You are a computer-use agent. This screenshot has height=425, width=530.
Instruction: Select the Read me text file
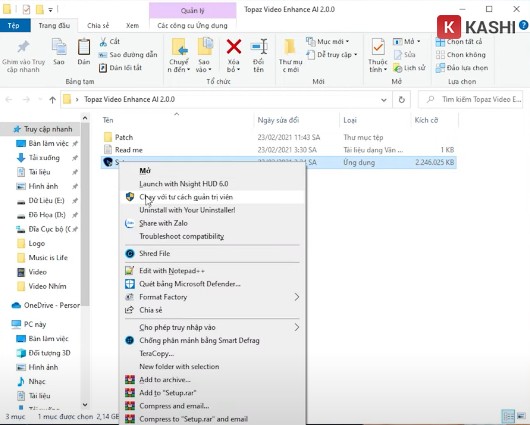click(x=128, y=150)
